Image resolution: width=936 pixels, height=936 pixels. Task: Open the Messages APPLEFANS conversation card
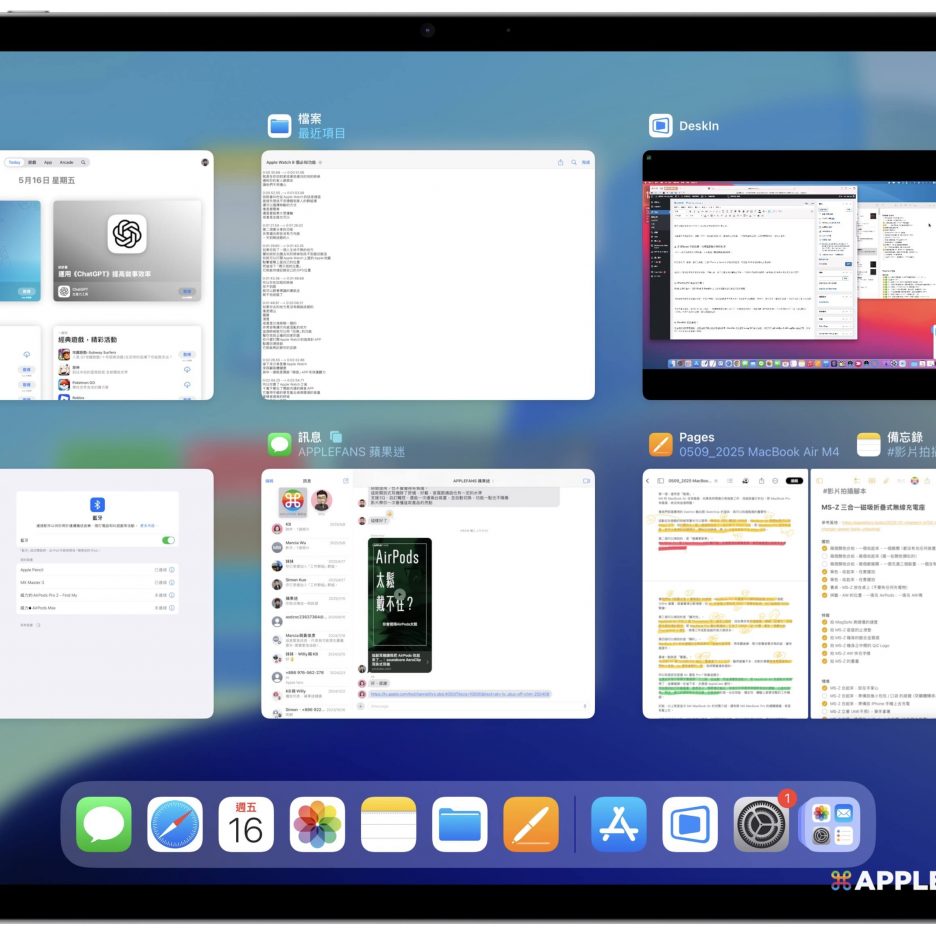coord(428,593)
